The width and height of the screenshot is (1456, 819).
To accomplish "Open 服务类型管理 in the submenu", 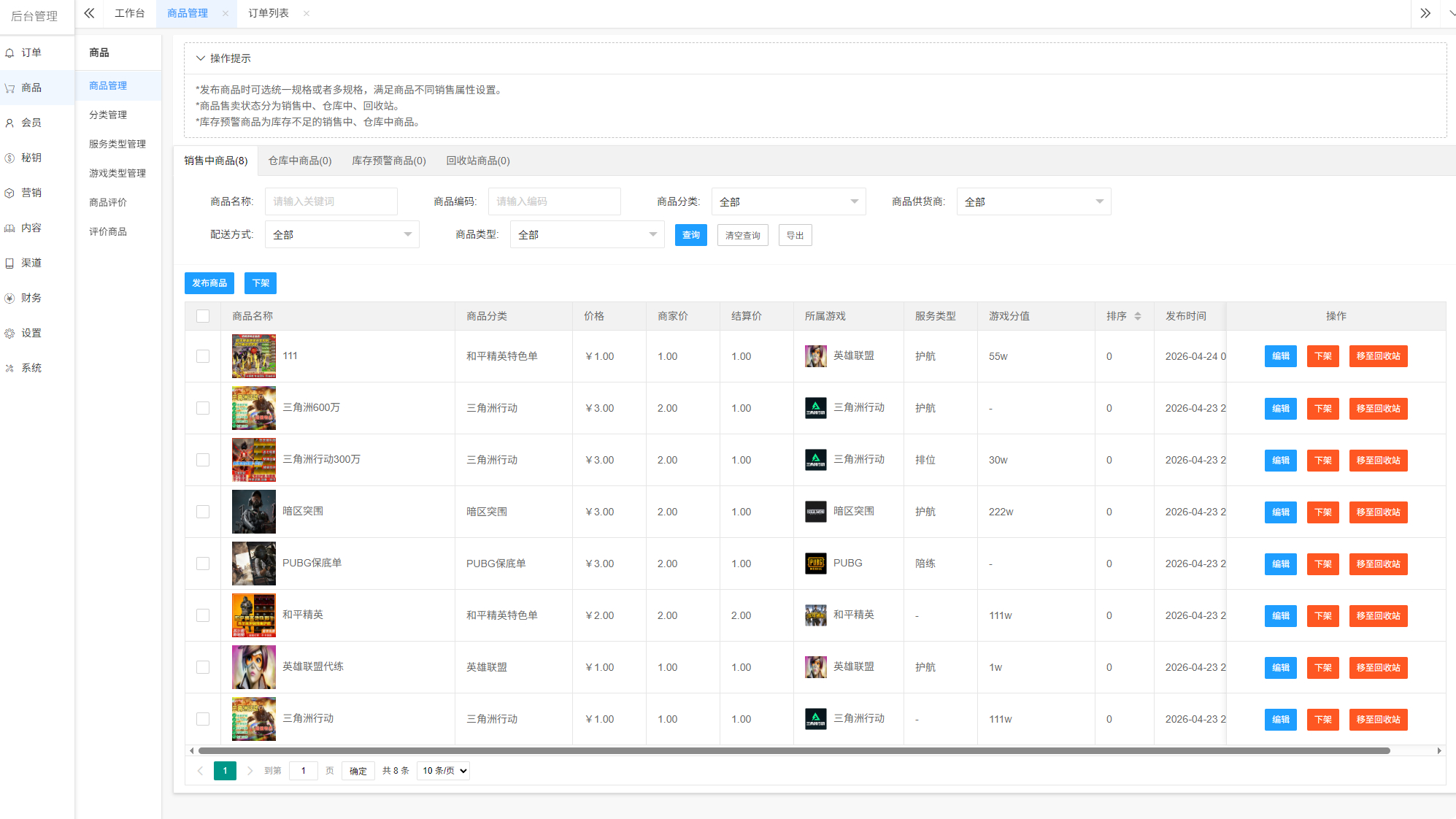I will (x=118, y=144).
